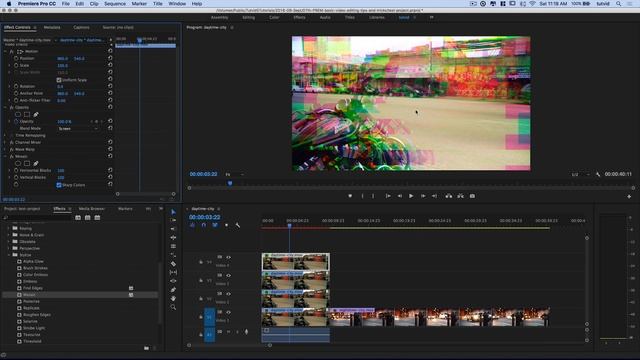Switch to the Metadata tab
Image resolution: width=640 pixels, height=360 pixels.
52,27
